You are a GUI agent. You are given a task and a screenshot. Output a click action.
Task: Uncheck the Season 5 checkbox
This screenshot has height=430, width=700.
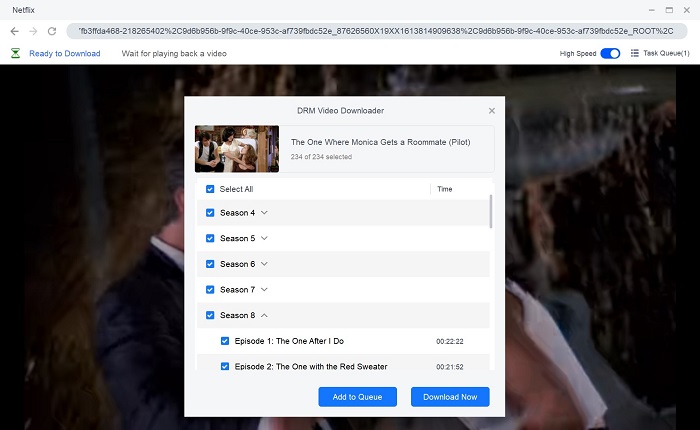click(210, 238)
